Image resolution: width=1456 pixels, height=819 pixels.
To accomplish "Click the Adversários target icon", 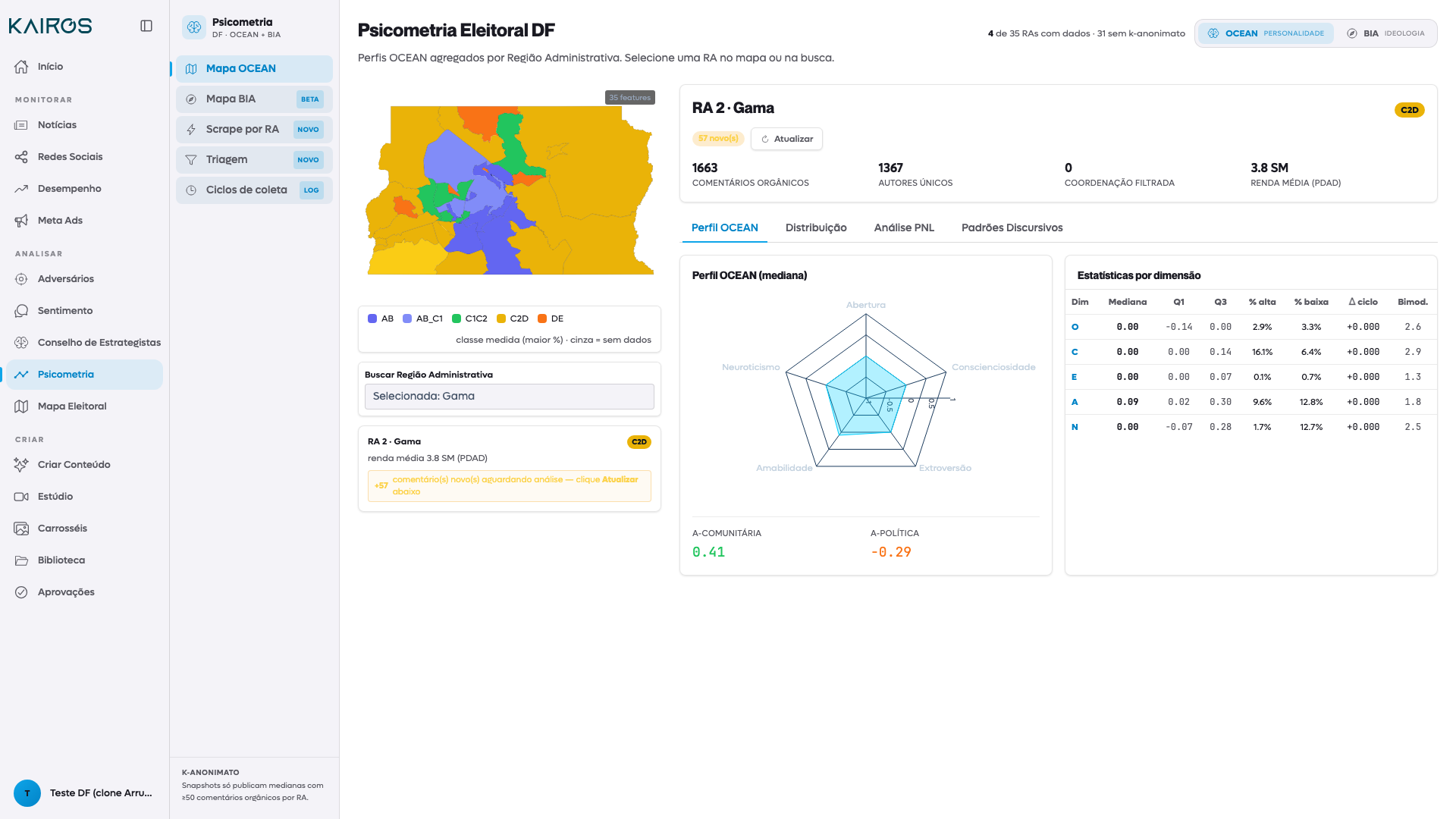I will 21,279.
